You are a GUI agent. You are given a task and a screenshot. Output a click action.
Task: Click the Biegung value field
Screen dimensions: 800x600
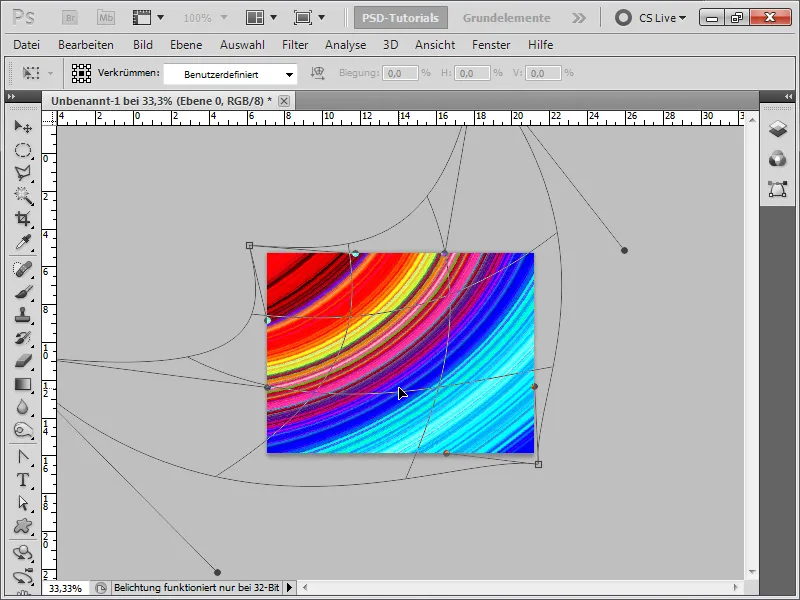[400, 73]
